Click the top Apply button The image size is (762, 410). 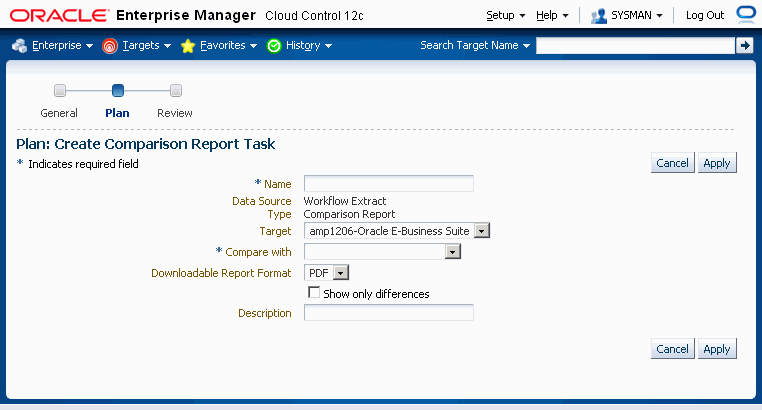tap(717, 163)
